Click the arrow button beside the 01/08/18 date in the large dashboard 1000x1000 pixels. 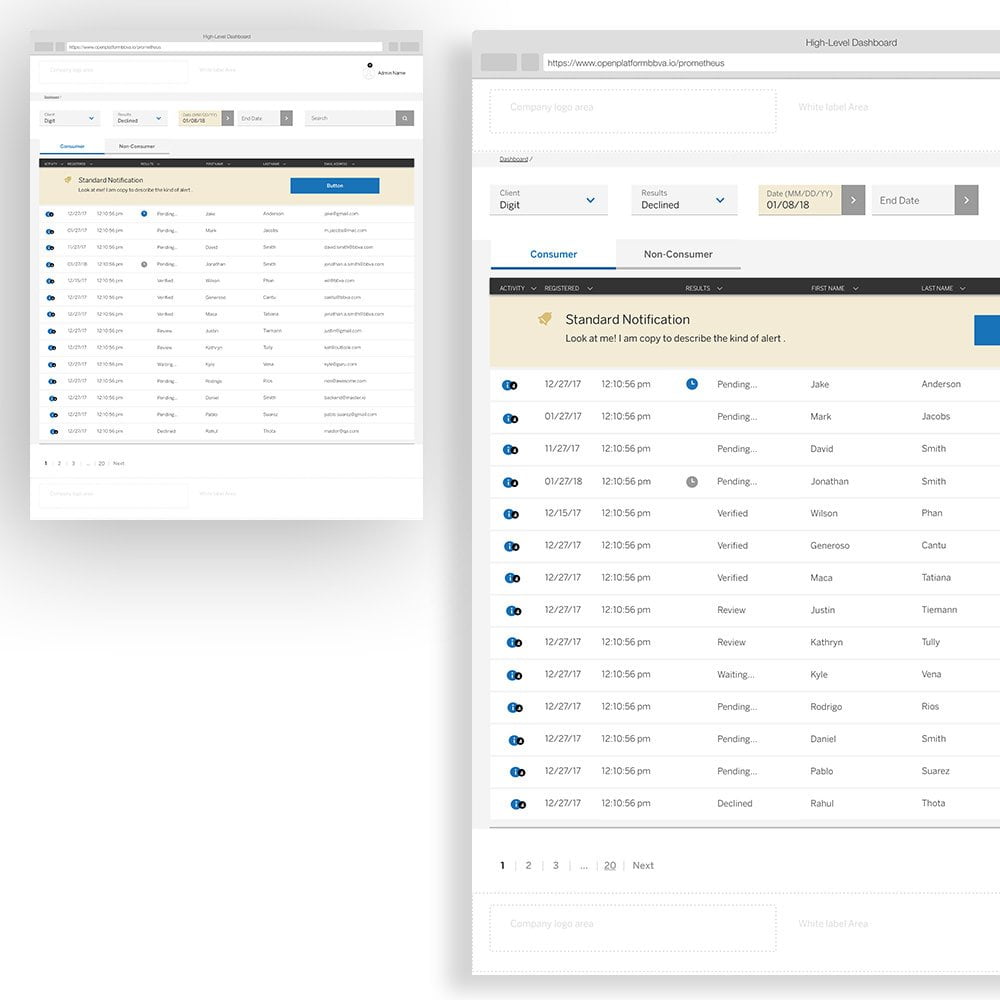click(x=853, y=200)
